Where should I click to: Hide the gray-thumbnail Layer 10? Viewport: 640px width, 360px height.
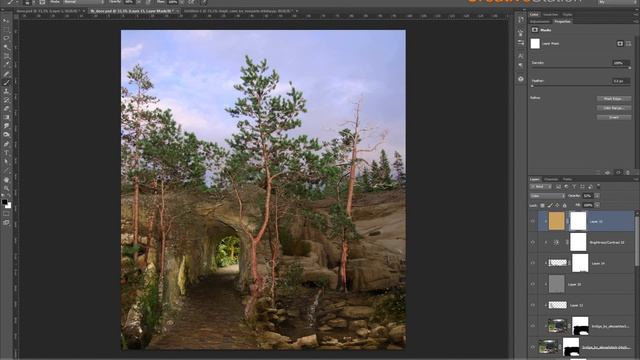[533, 284]
